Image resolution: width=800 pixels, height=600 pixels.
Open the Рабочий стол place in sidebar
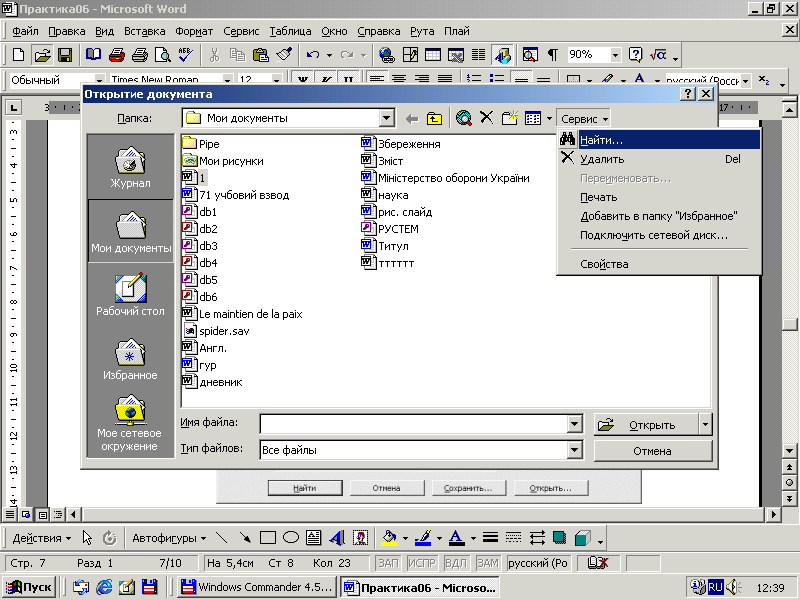pos(131,294)
